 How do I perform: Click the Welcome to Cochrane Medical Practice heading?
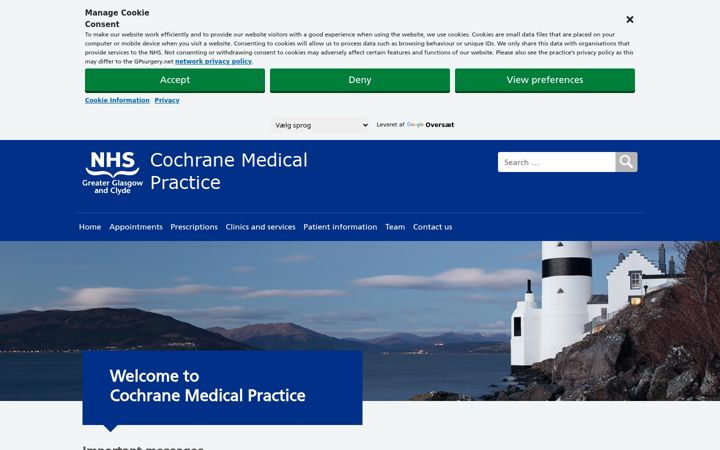[x=208, y=386]
